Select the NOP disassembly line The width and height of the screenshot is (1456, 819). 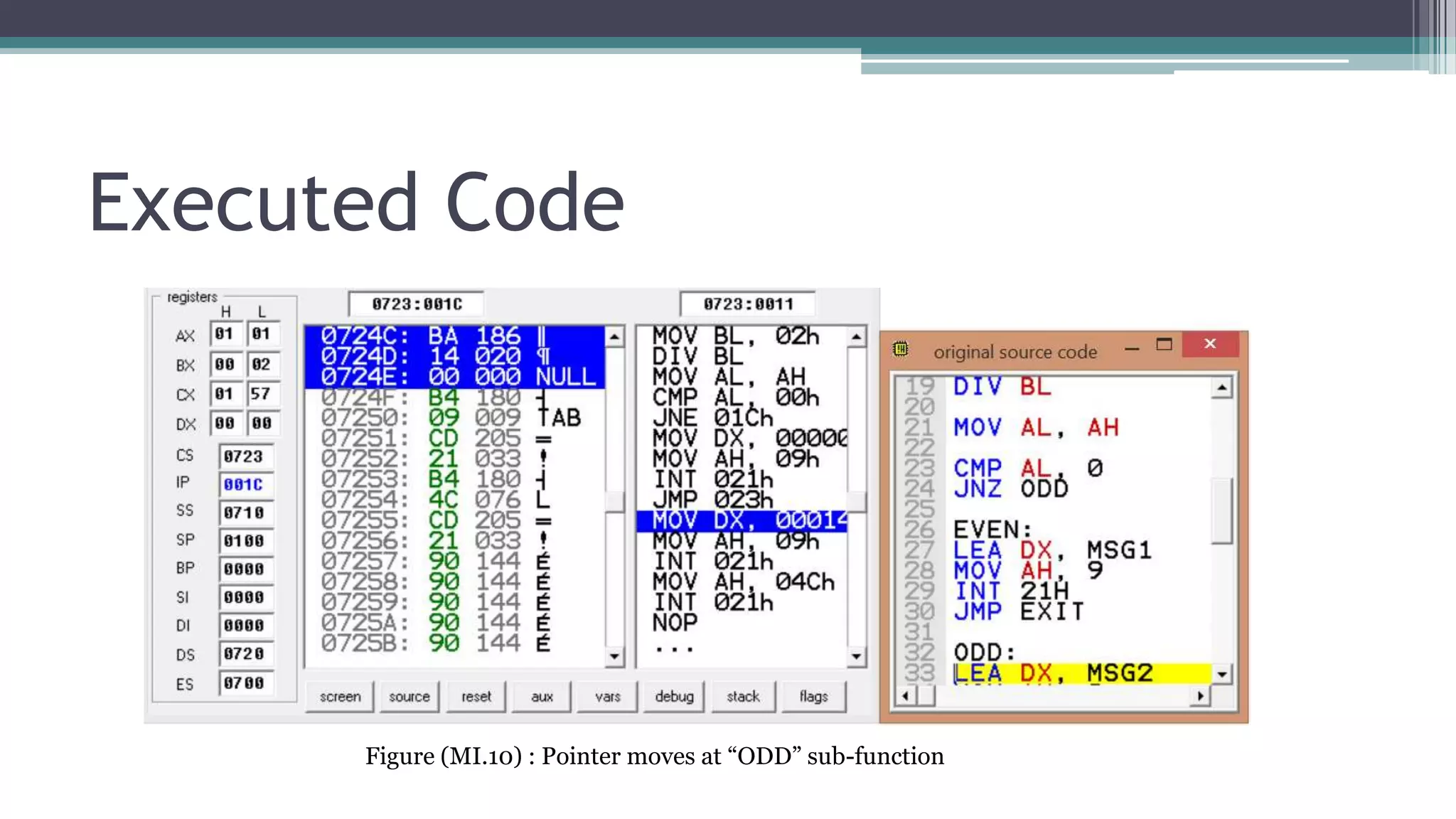pos(742,623)
